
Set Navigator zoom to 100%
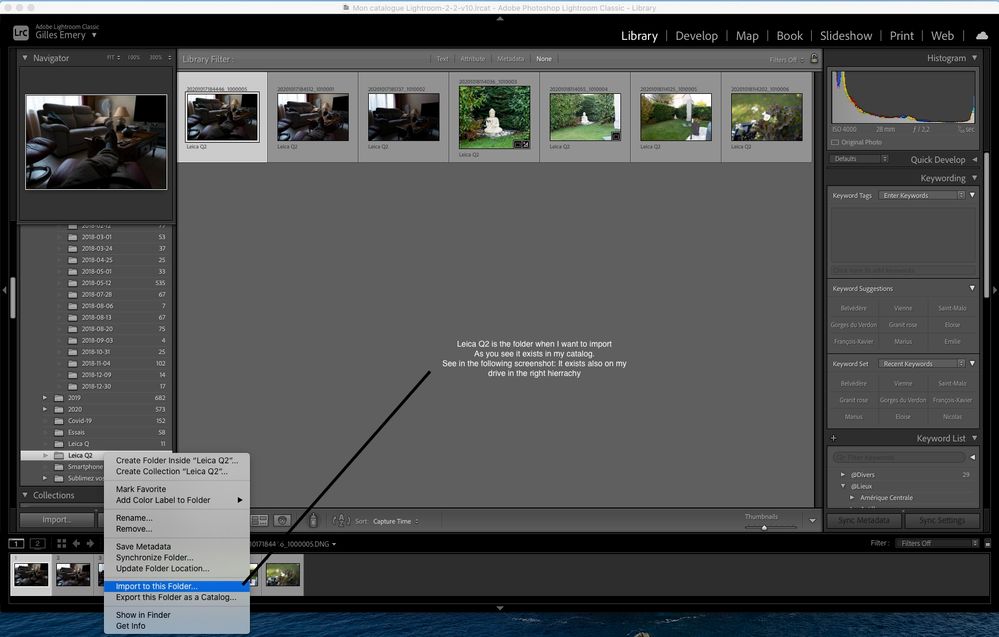(x=133, y=57)
